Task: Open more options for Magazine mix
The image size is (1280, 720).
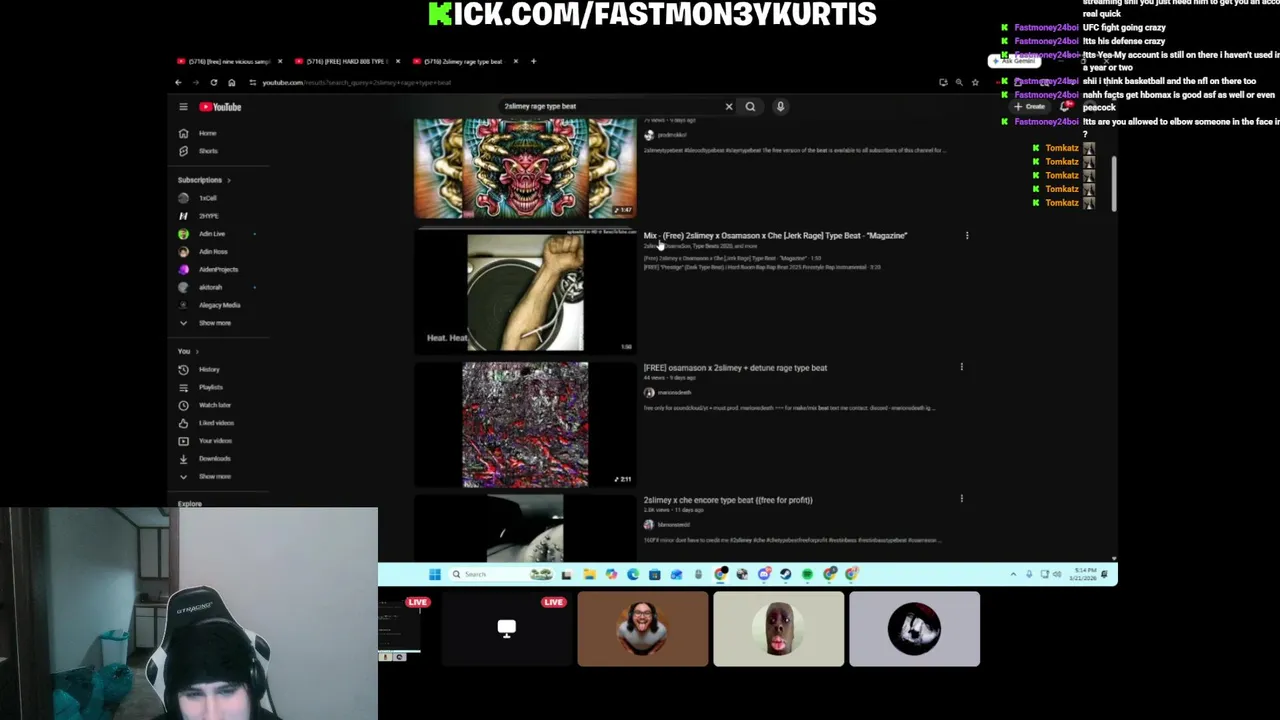Action: (x=966, y=236)
